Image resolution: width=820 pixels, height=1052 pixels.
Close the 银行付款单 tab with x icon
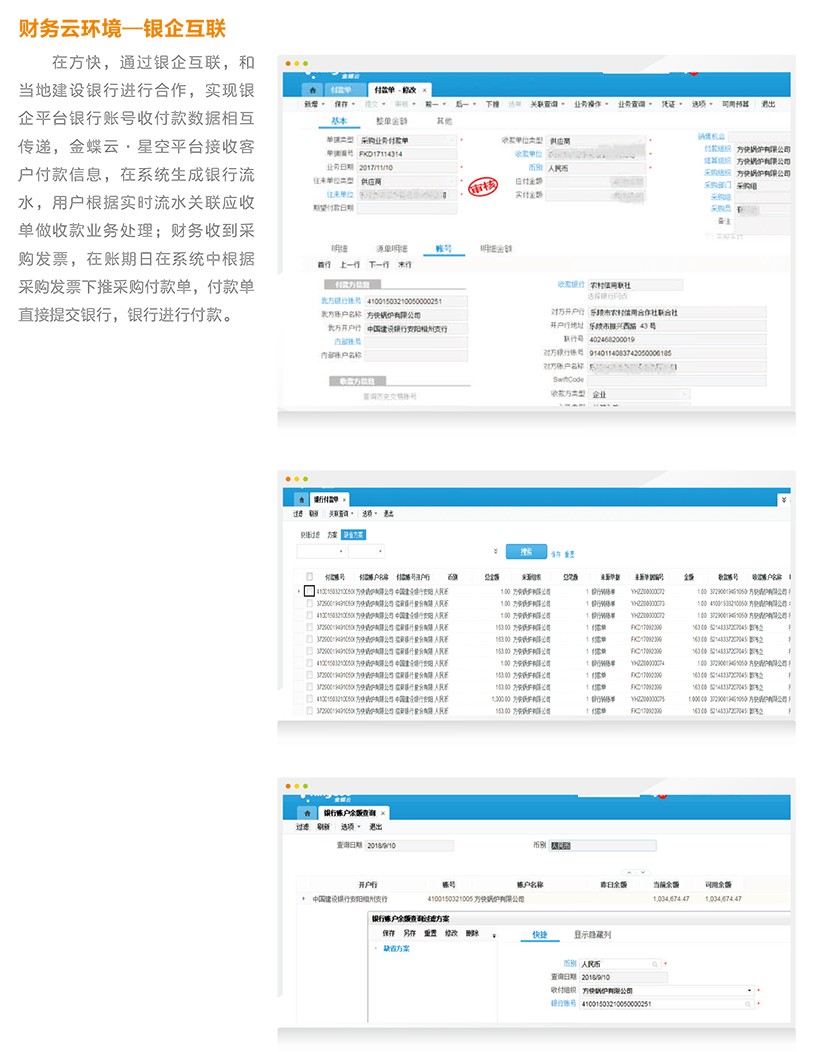(x=345, y=498)
